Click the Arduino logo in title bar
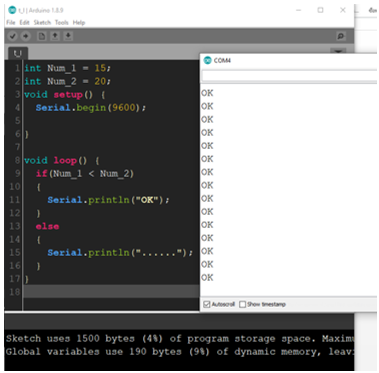This screenshot has width=379, height=373. pyautogui.click(x=12, y=10)
